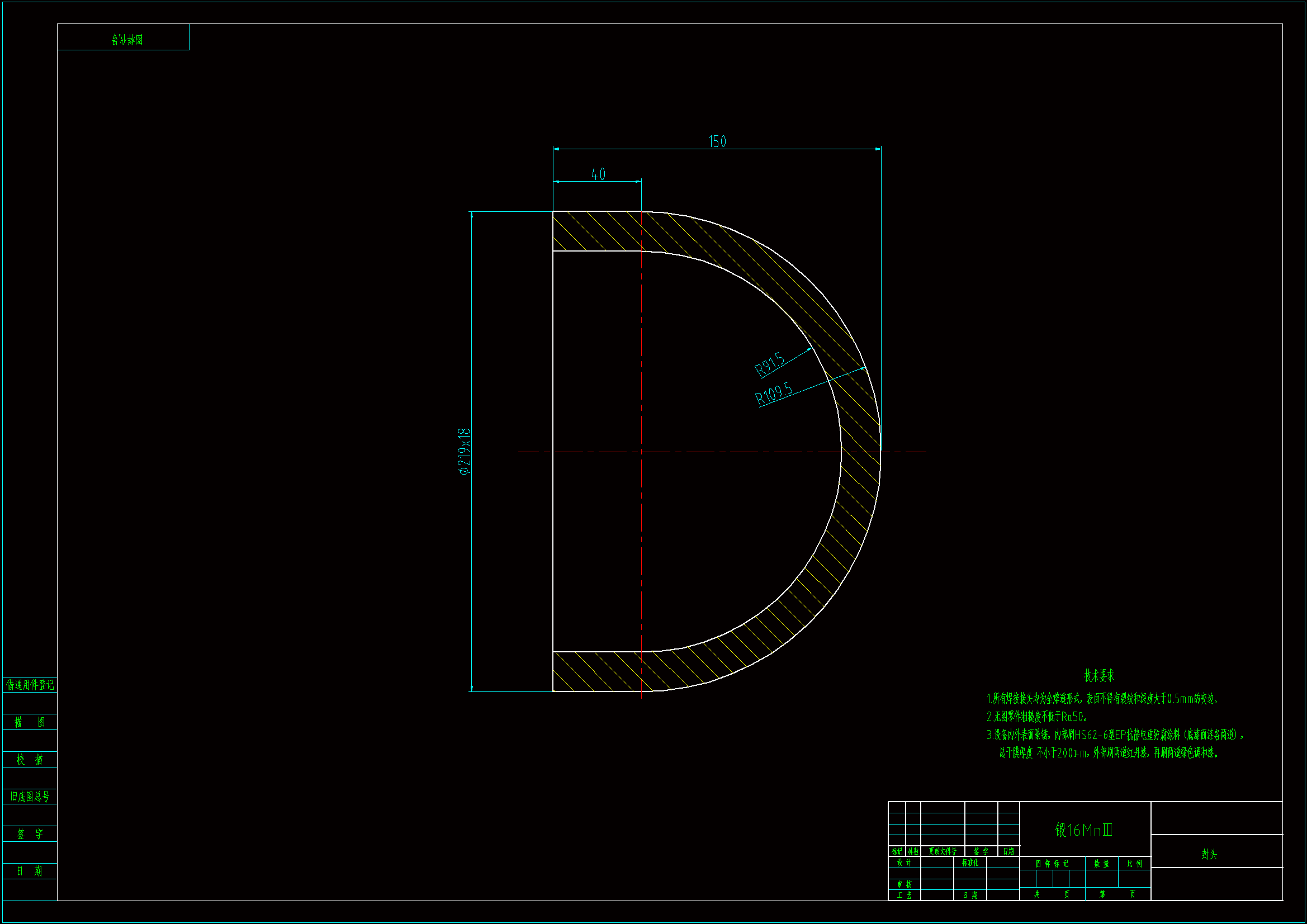Viewport: 1307px width, 924px height.
Task: Click the R91.5 inner radius label
Action: (770, 365)
